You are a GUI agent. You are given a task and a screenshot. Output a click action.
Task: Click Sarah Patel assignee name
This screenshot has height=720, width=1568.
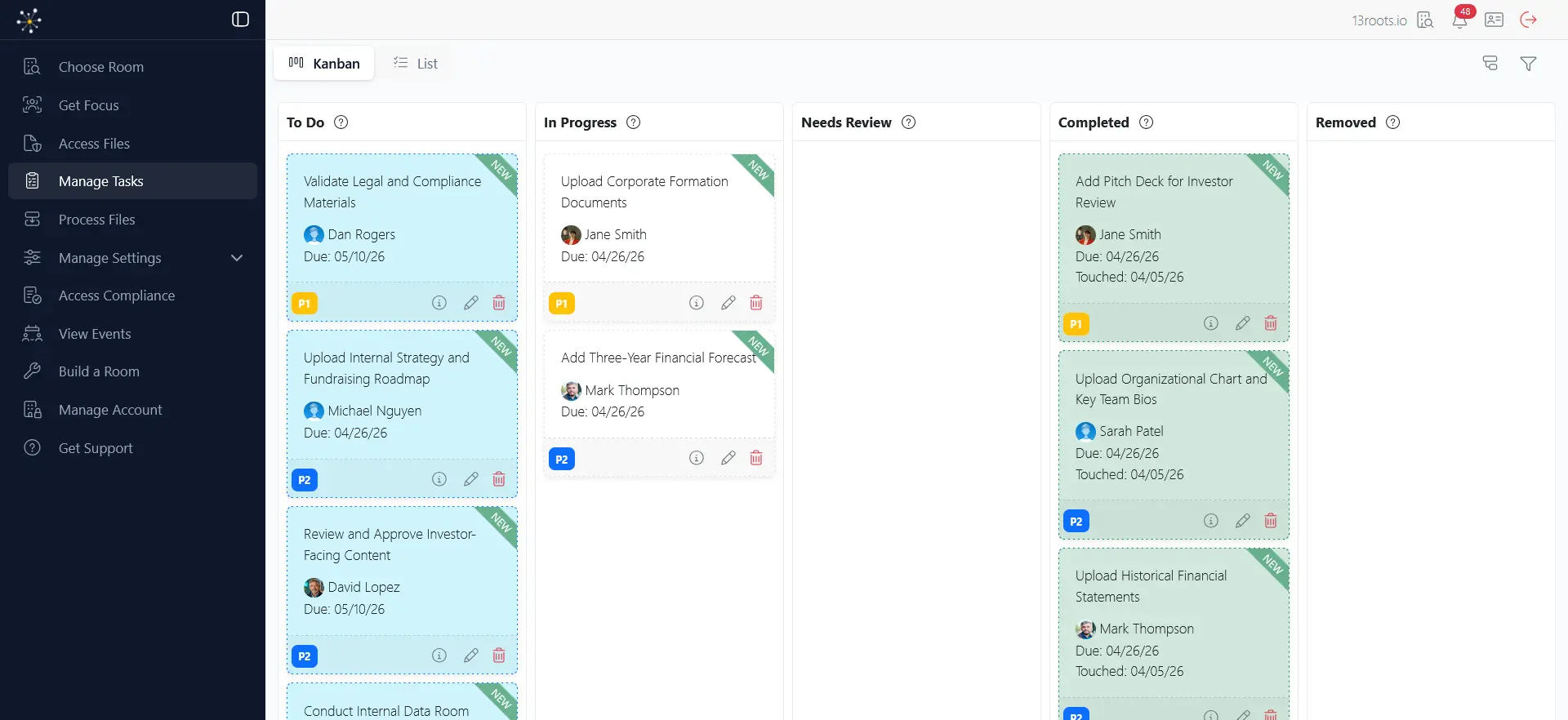tap(1131, 431)
